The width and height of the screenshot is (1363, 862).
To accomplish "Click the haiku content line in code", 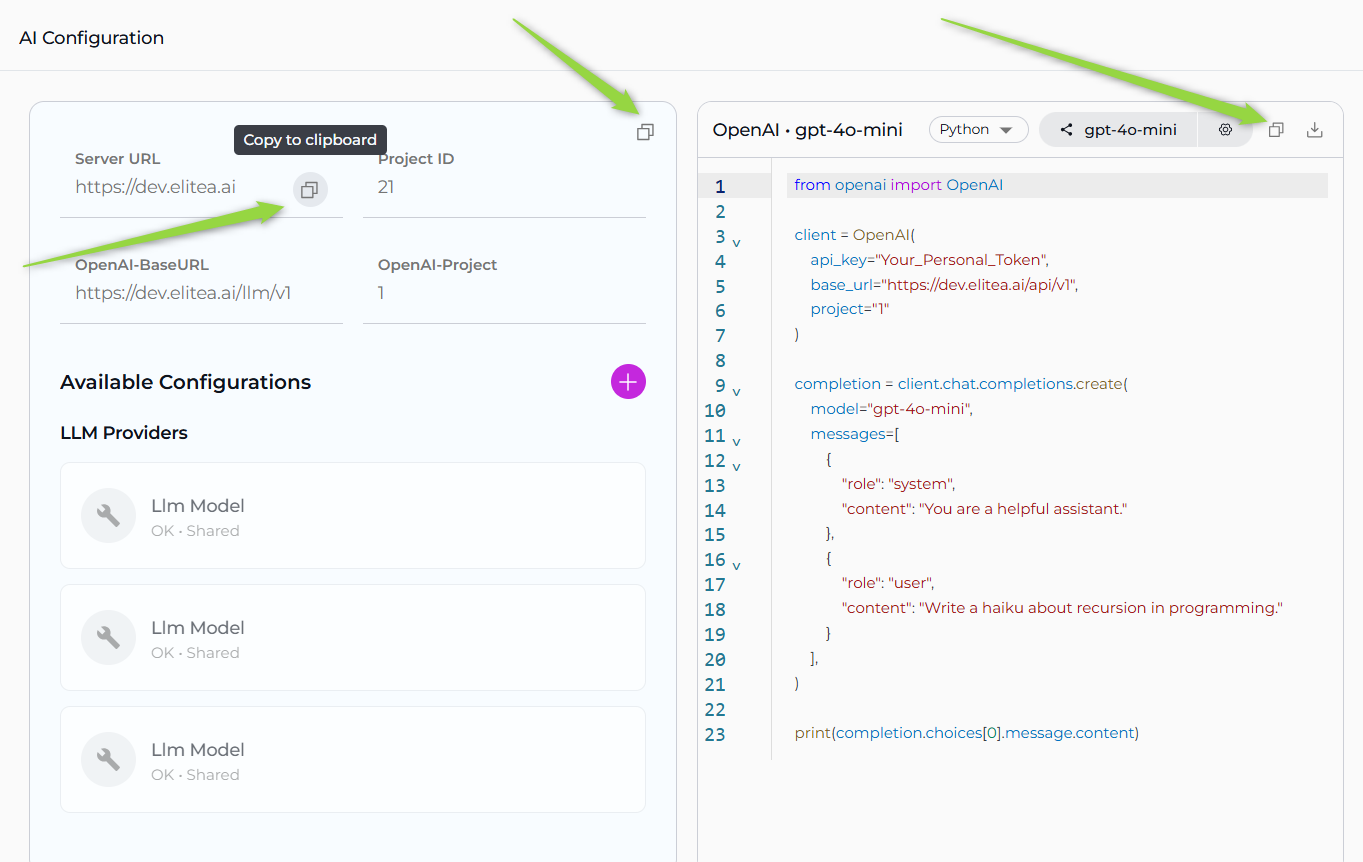I will click(x=1062, y=608).
